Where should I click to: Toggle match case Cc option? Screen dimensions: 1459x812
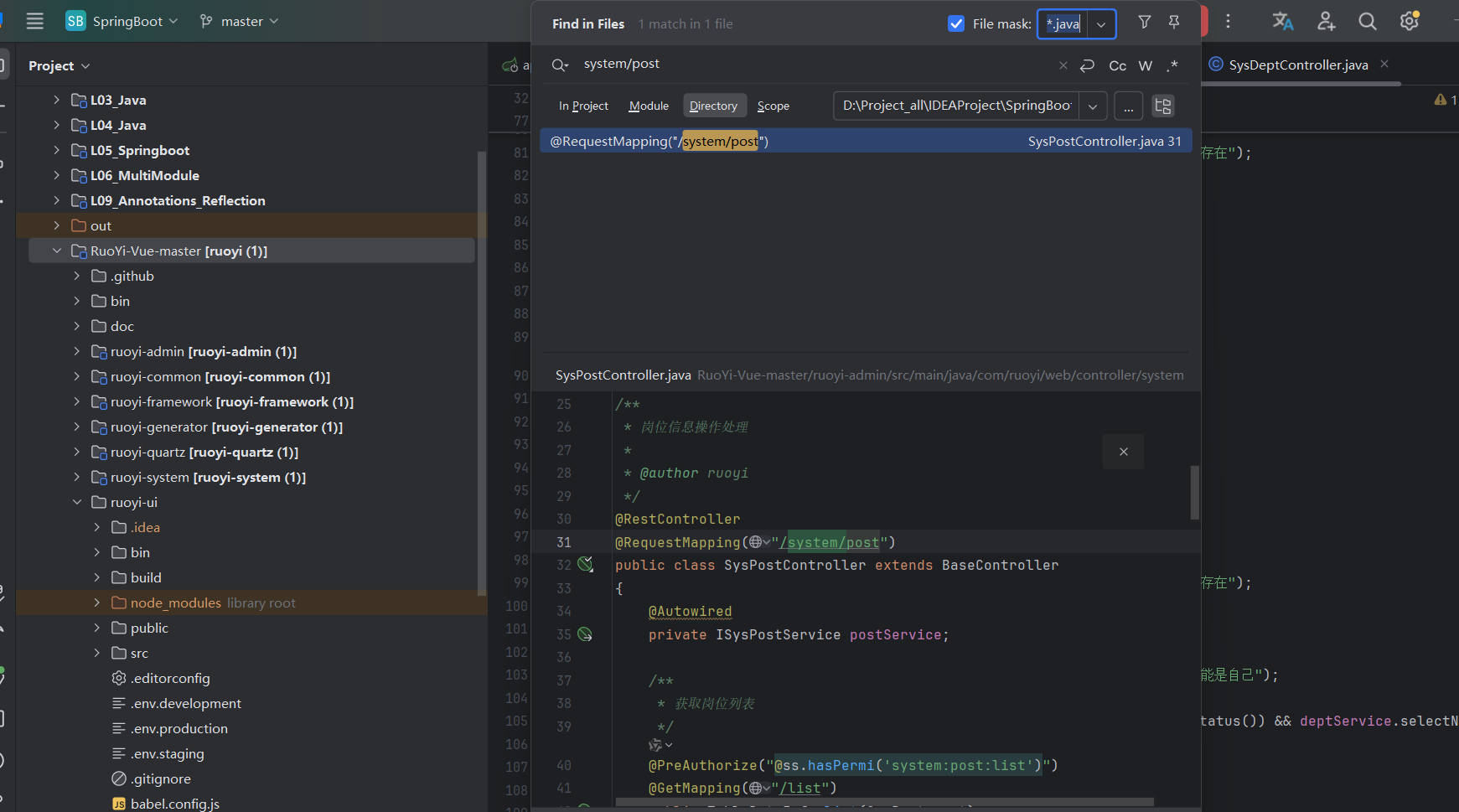click(x=1117, y=65)
